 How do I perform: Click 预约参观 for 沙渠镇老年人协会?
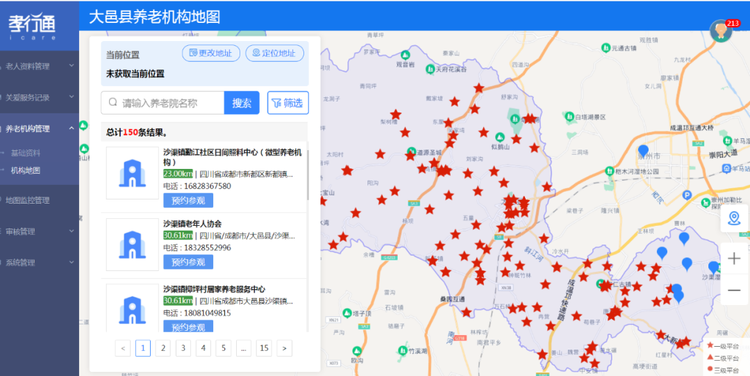[188, 262]
